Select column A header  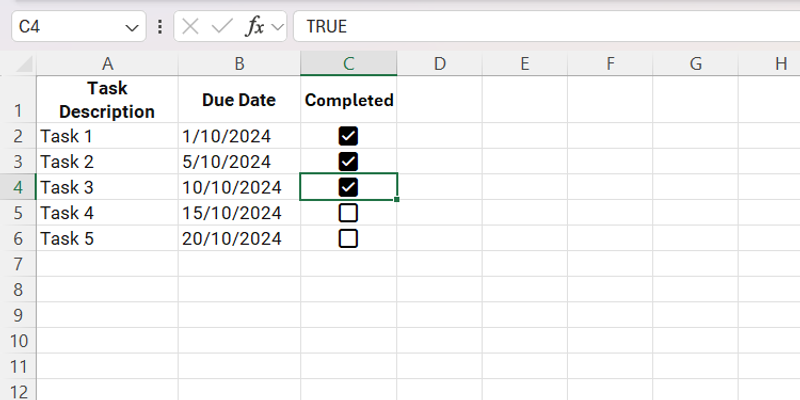pos(107,65)
